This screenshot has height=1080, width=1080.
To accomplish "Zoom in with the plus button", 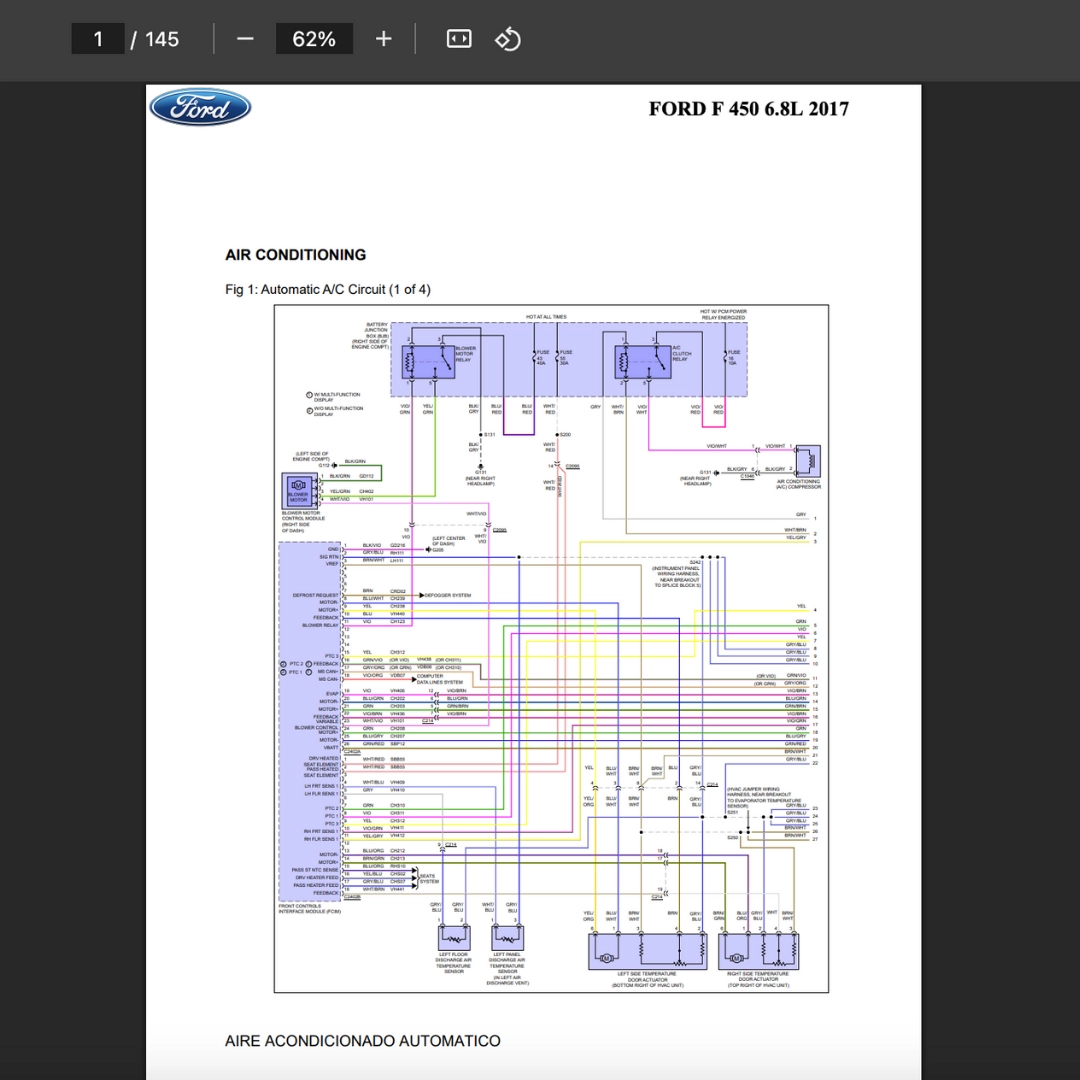I will click(x=384, y=39).
